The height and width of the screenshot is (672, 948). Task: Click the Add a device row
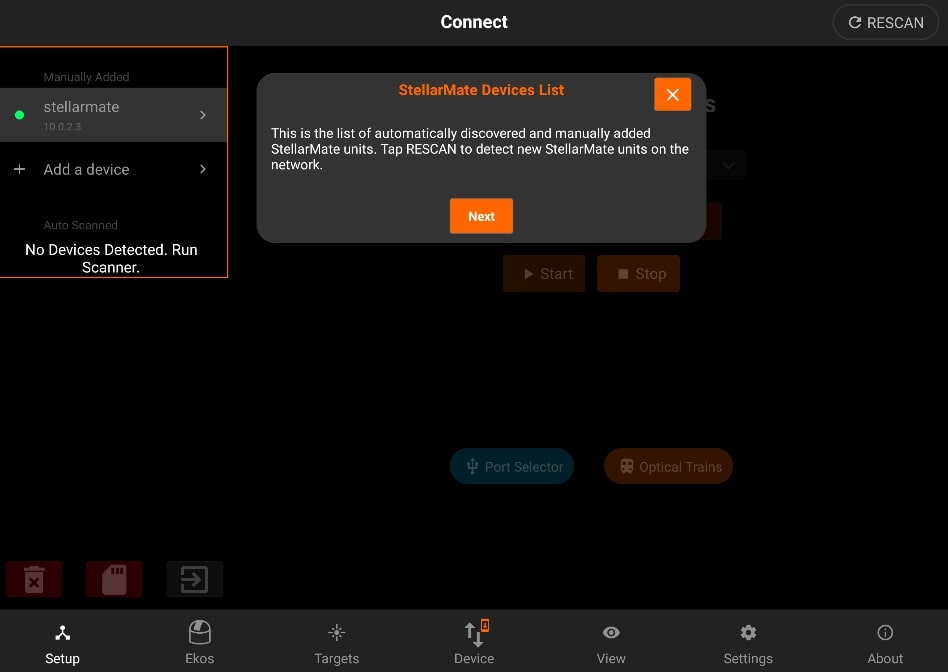tap(113, 169)
